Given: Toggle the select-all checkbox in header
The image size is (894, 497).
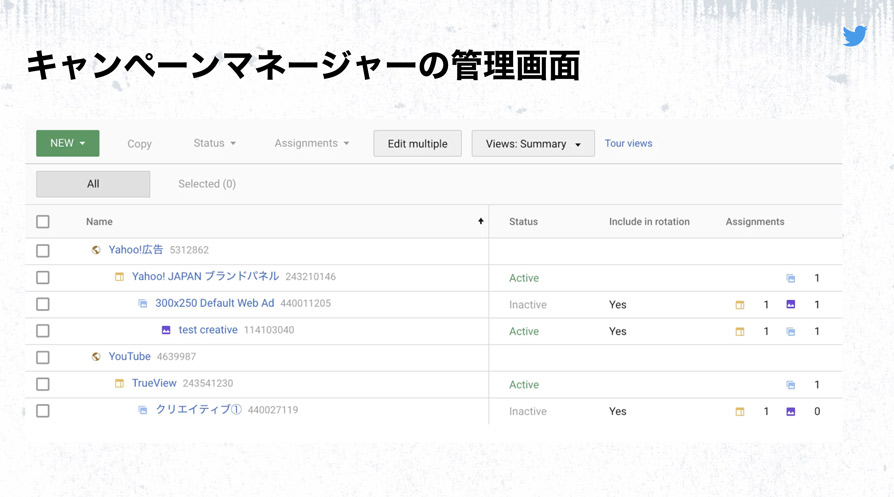Looking at the screenshot, I should click(43, 222).
